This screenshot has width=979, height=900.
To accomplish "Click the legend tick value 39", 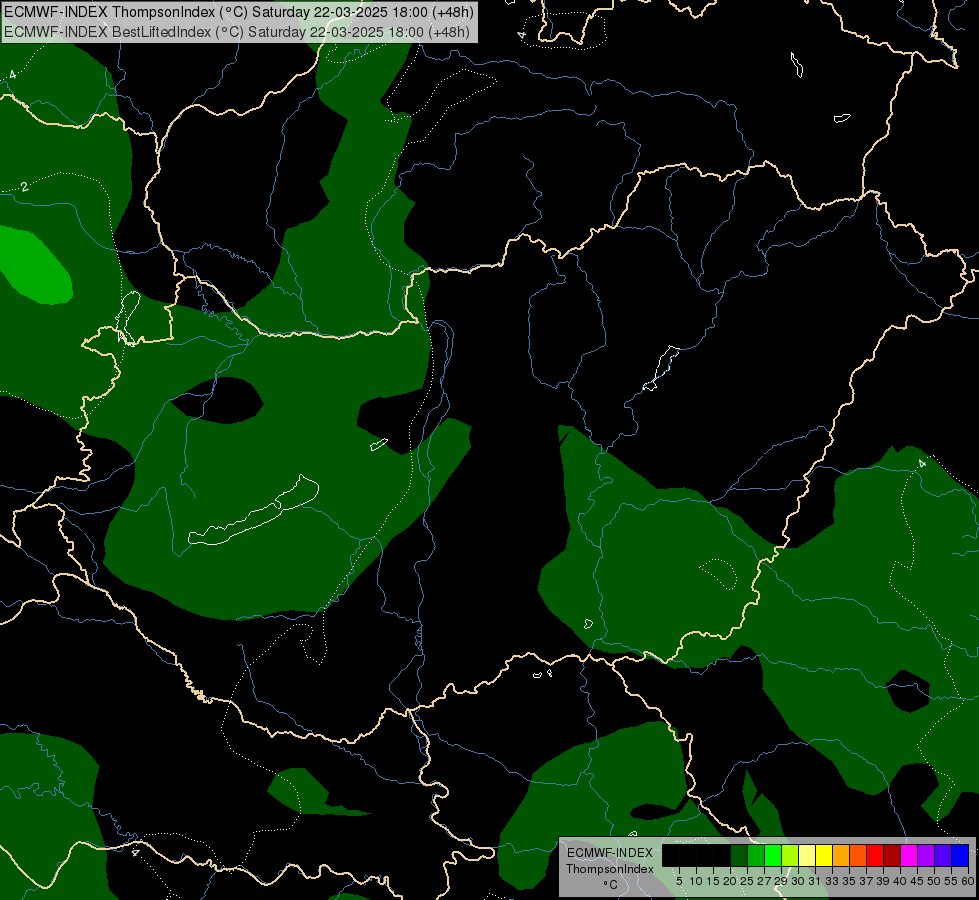I will [883, 881].
